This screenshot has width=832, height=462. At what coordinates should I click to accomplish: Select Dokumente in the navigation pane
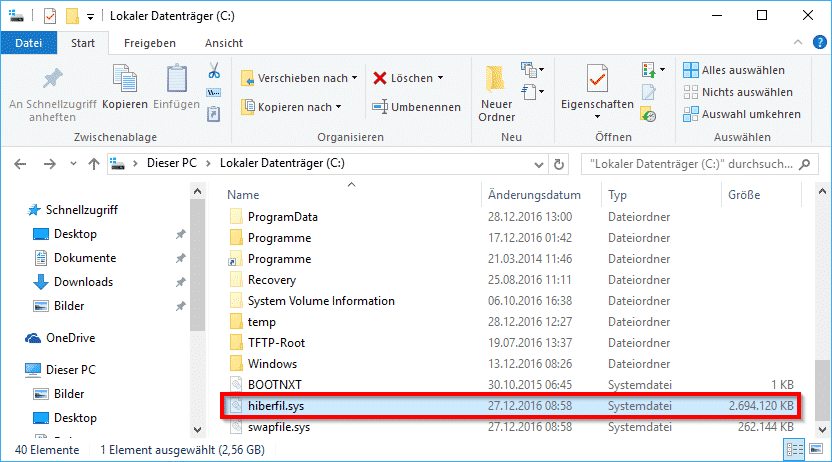click(x=85, y=258)
